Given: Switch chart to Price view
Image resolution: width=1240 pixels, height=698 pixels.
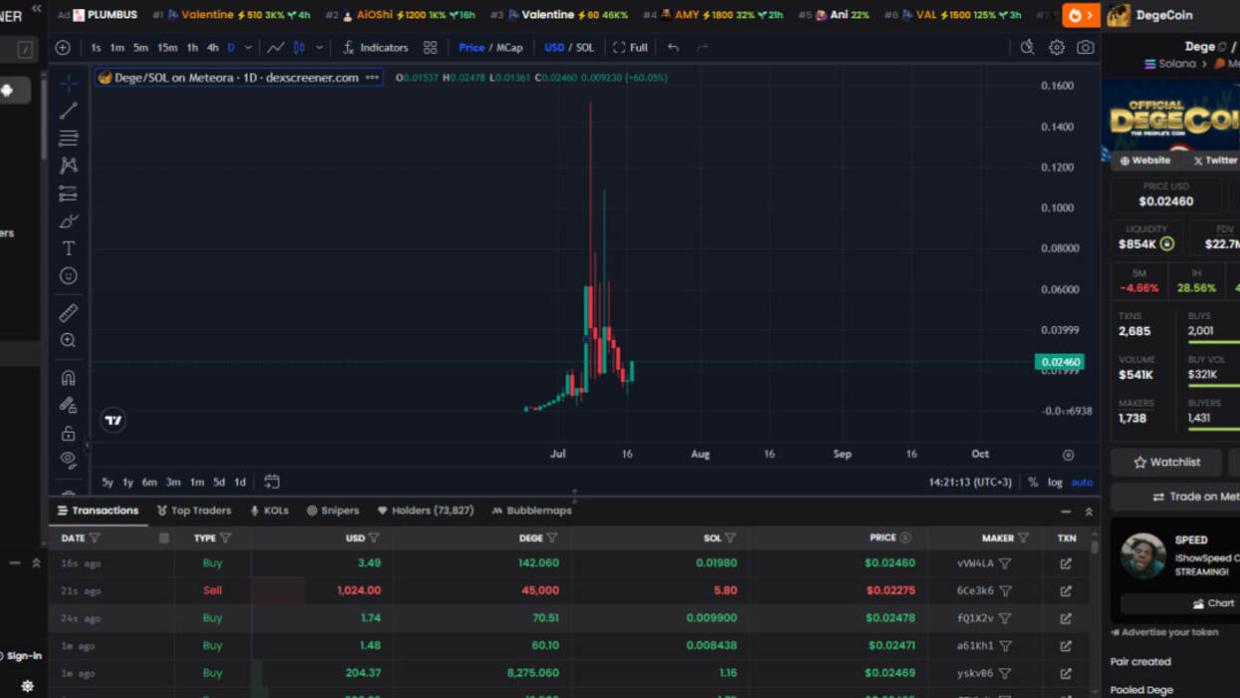Looking at the screenshot, I should click(471, 47).
